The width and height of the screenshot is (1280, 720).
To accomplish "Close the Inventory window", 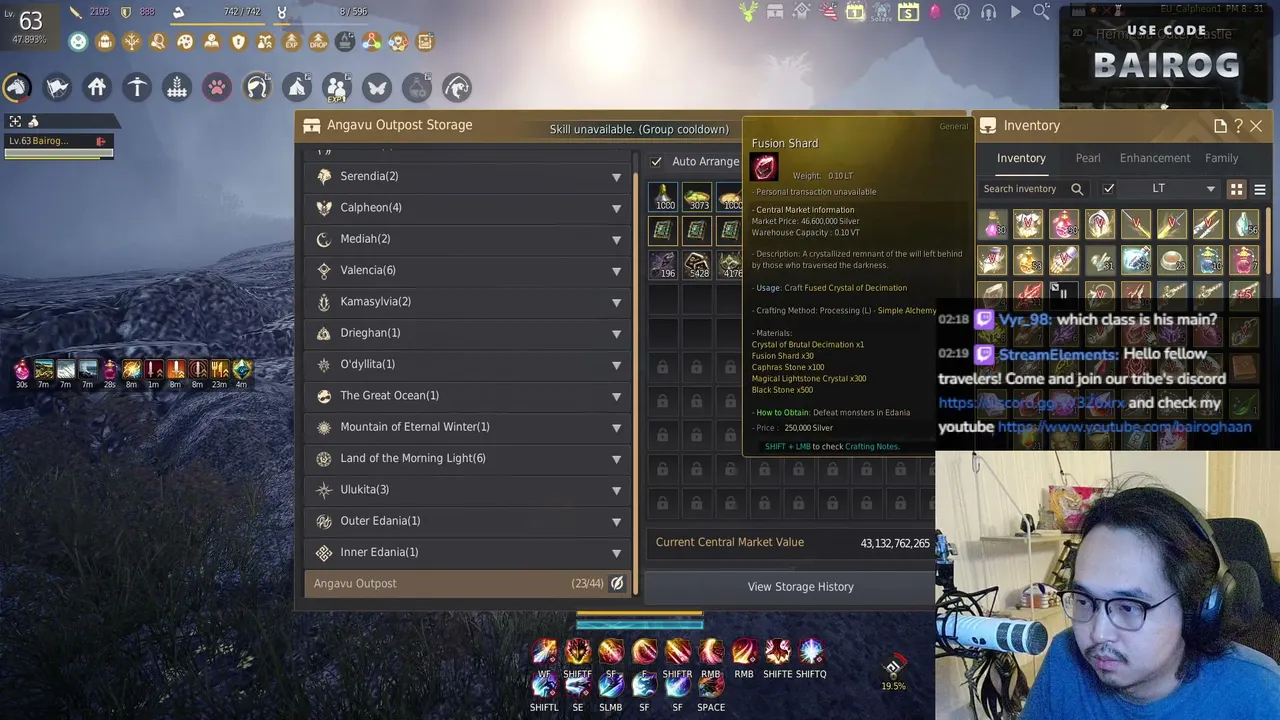I will point(1256,126).
